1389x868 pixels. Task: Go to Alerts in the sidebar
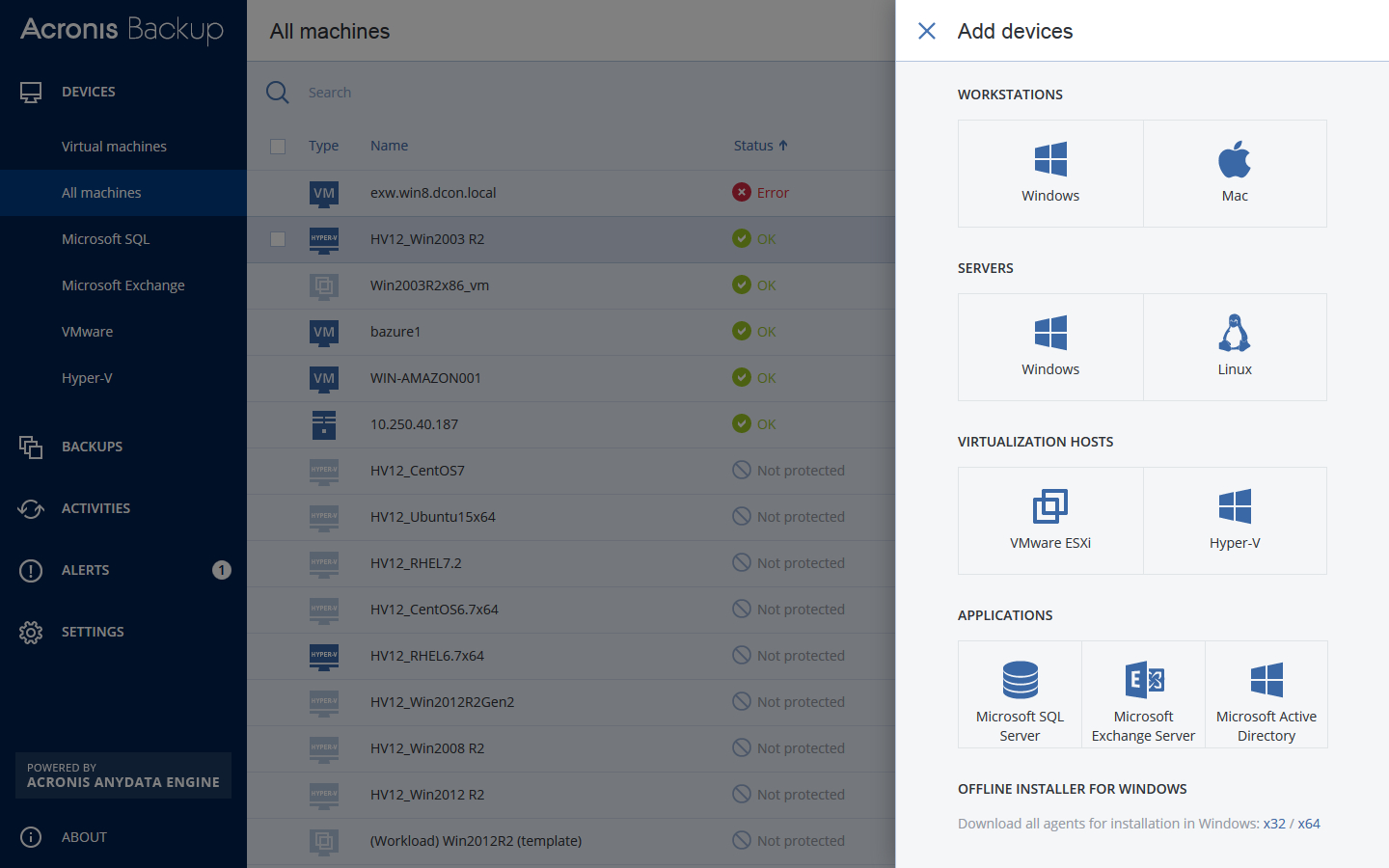tap(85, 570)
